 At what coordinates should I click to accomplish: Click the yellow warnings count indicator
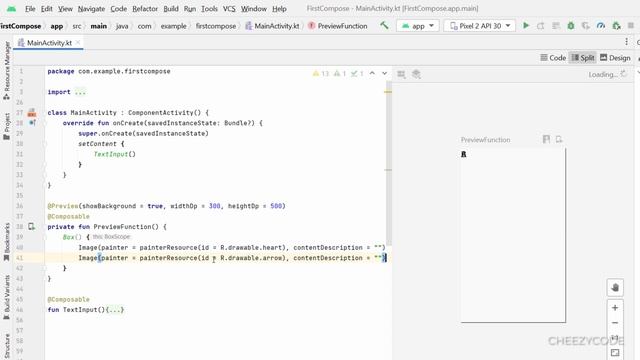(320, 73)
